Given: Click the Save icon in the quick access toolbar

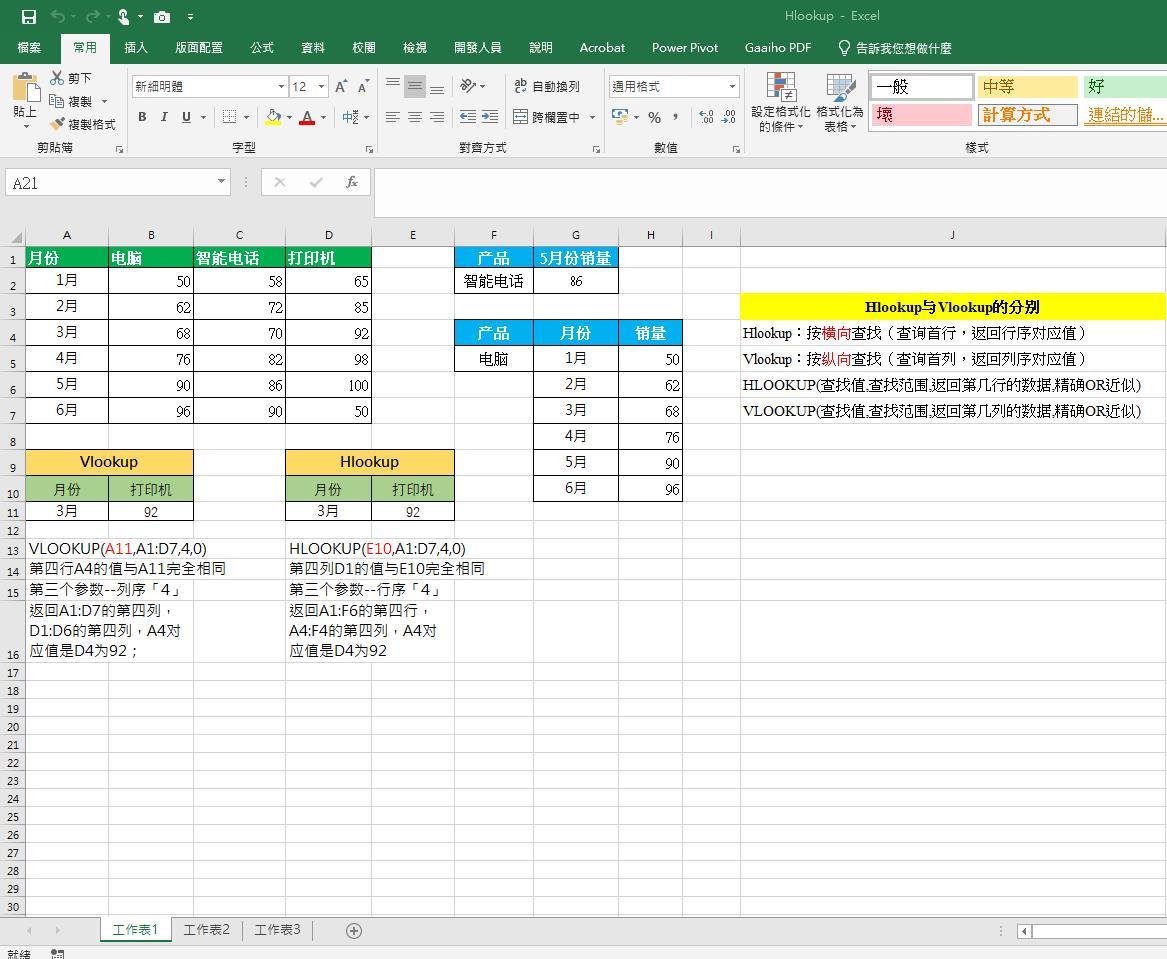Looking at the screenshot, I should coord(28,16).
